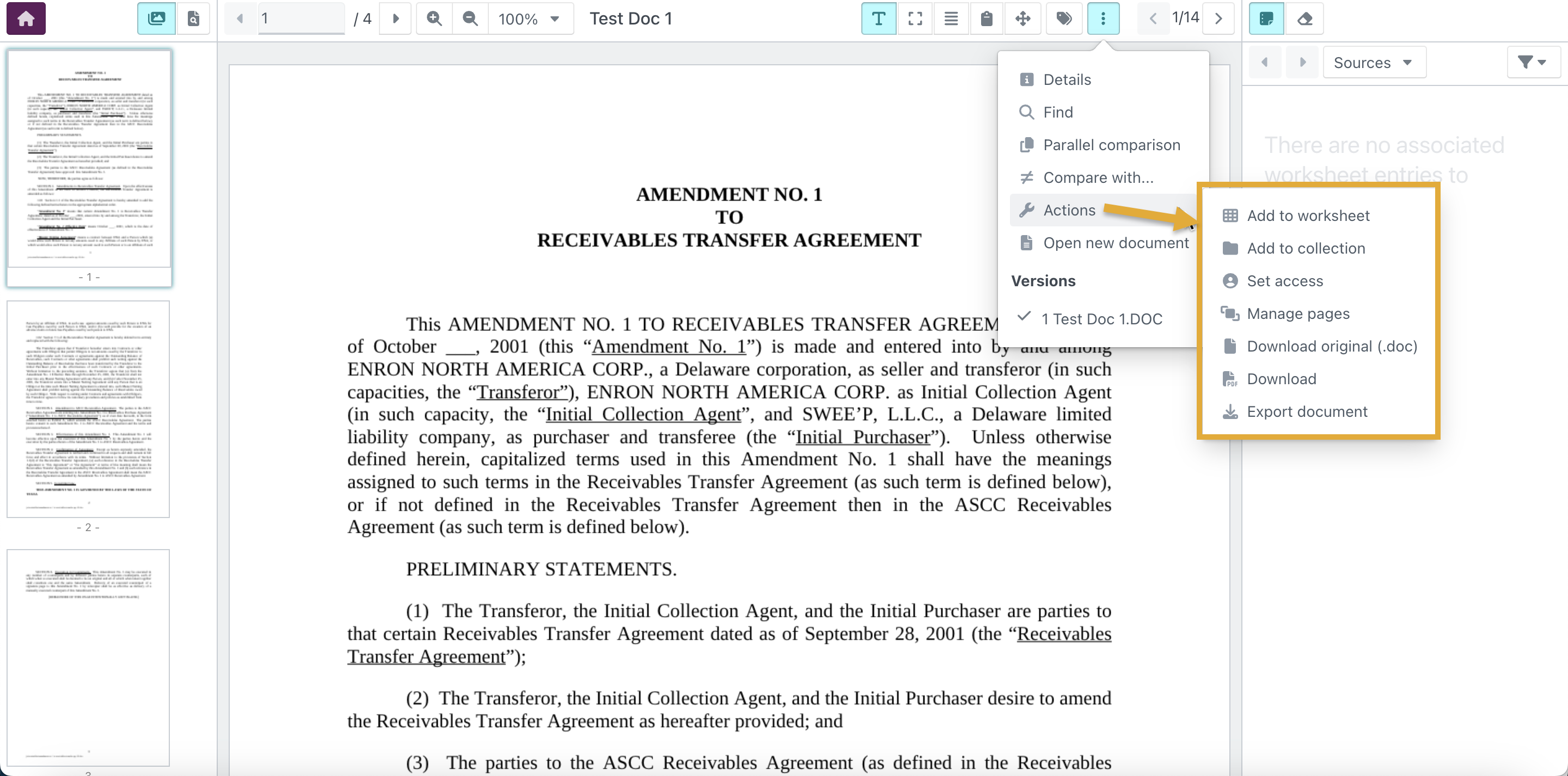This screenshot has width=1568, height=776.
Task: Go to next document of 14
Action: pos(1218,19)
